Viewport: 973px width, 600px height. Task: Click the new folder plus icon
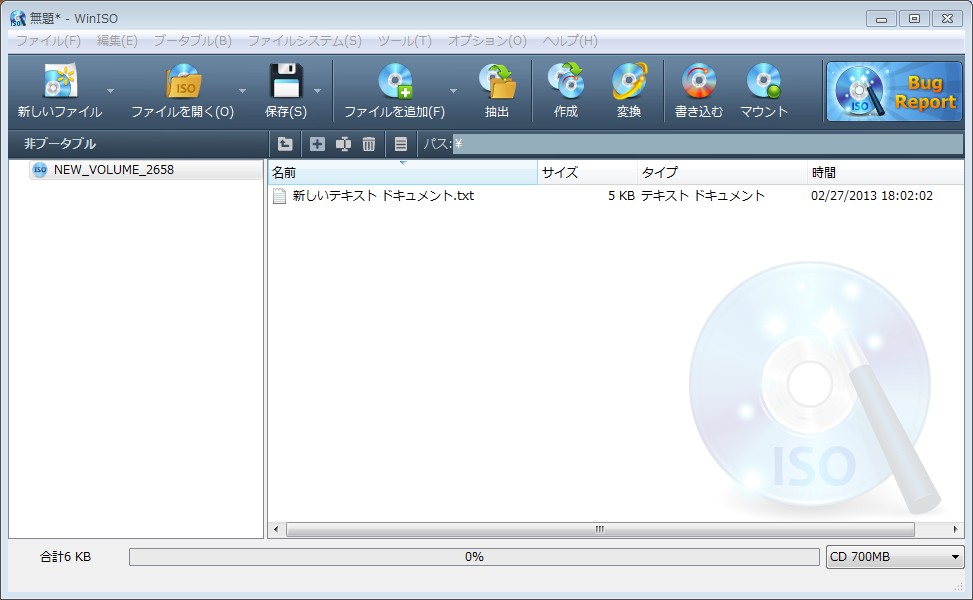coord(317,144)
